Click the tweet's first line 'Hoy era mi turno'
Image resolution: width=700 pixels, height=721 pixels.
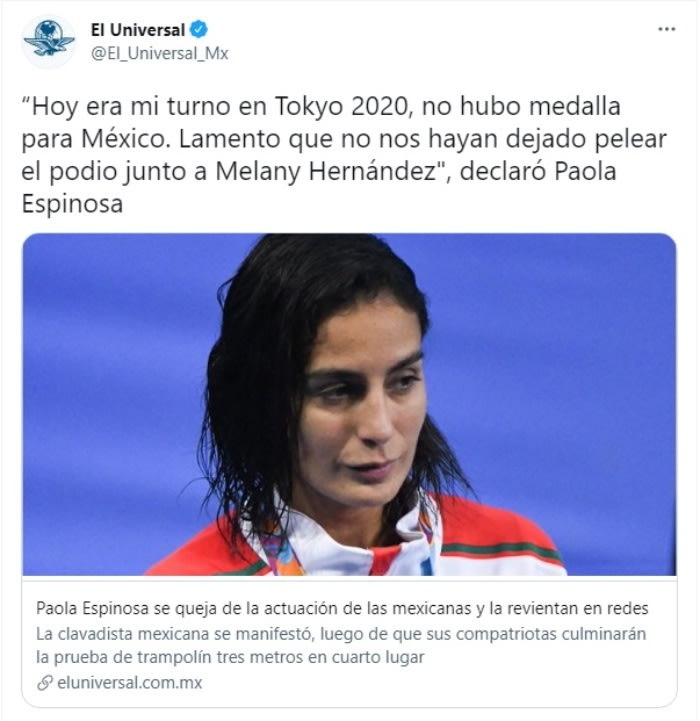click(321, 106)
